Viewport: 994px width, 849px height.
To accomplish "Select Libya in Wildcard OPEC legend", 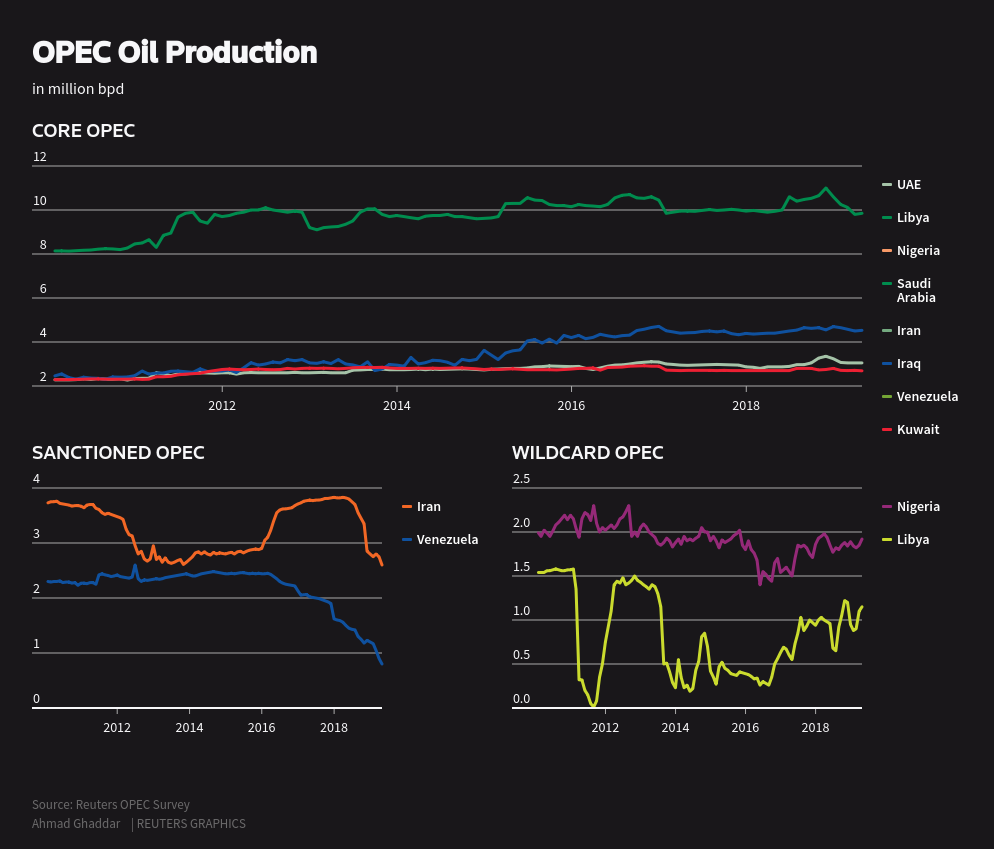I will 912,540.
